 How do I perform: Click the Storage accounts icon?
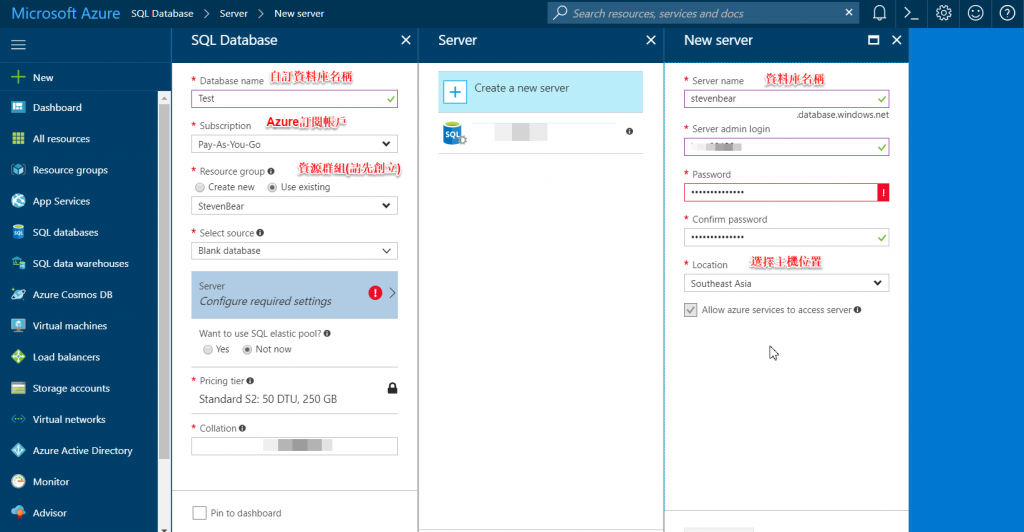(x=18, y=388)
